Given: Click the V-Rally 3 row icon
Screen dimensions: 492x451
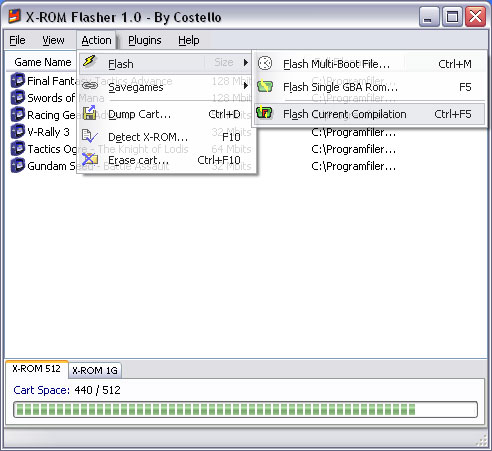Looking at the screenshot, I should pyautogui.click(x=18, y=132).
